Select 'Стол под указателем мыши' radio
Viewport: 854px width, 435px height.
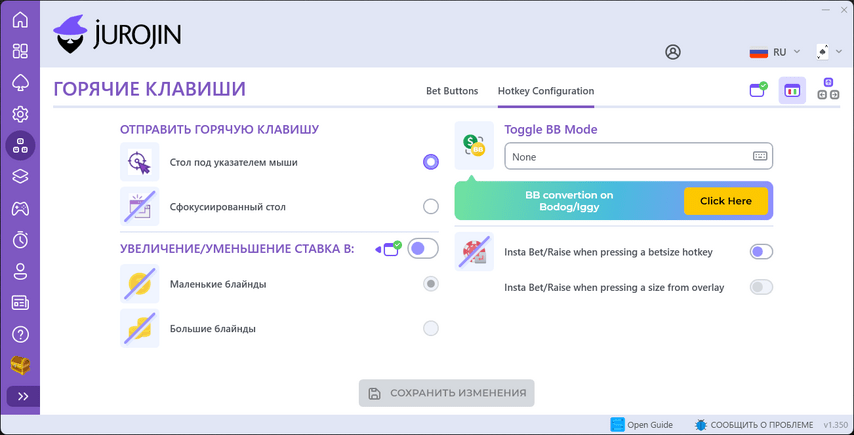(x=431, y=162)
